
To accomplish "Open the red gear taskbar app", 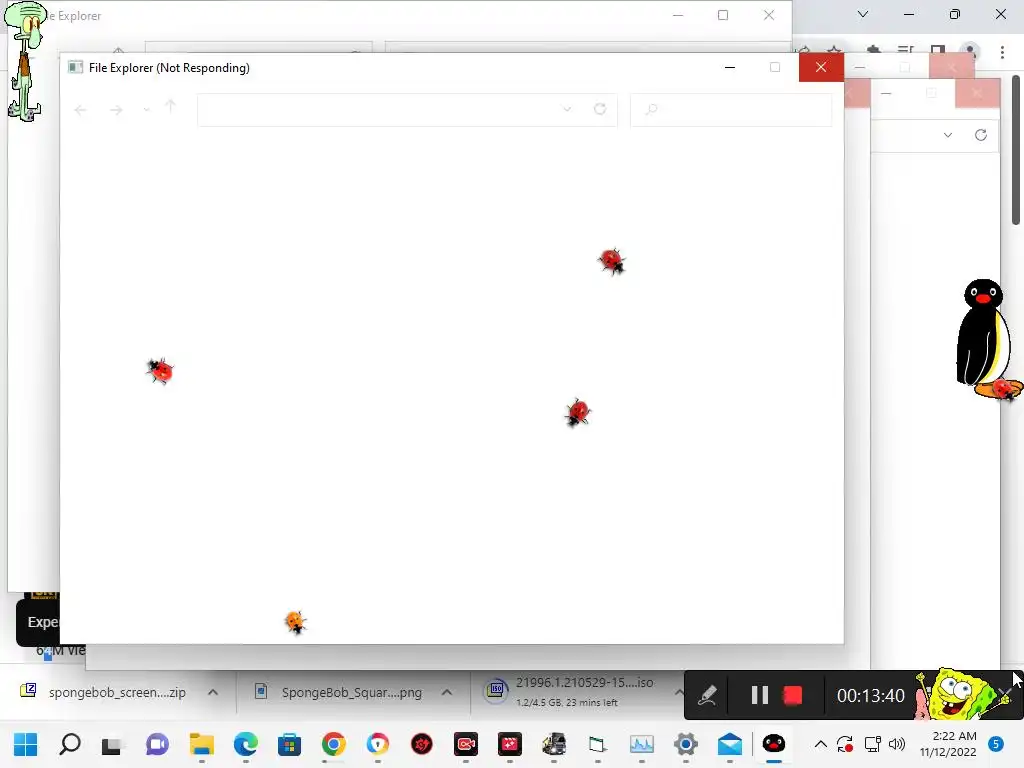I will [422, 744].
